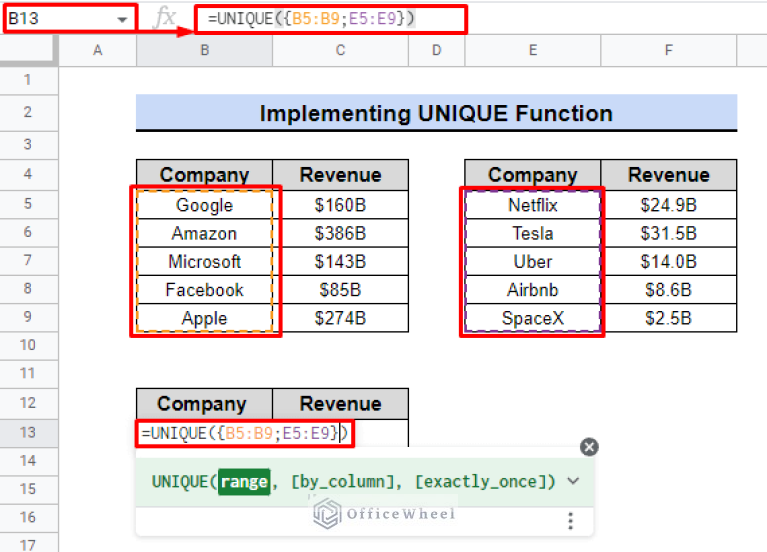The width and height of the screenshot is (767, 552).
Task: Click the Select All corner box
Action: tap(28, 50)
